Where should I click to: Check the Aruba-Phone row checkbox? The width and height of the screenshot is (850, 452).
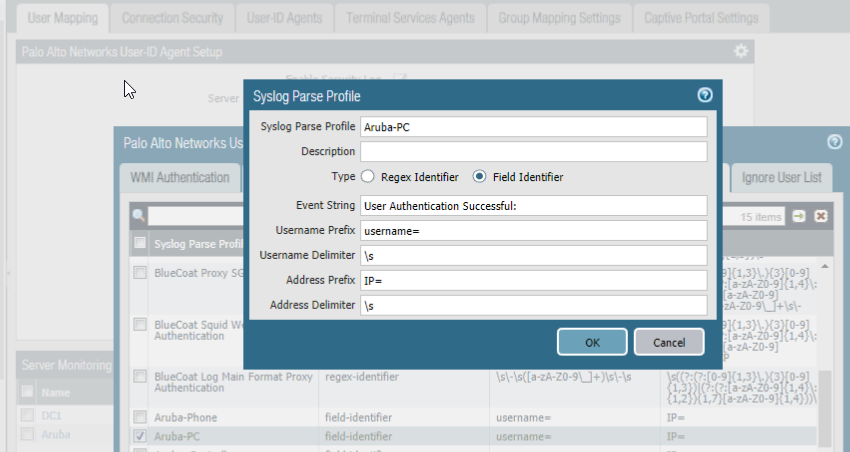pyautogui.click(x=140, y=417)
